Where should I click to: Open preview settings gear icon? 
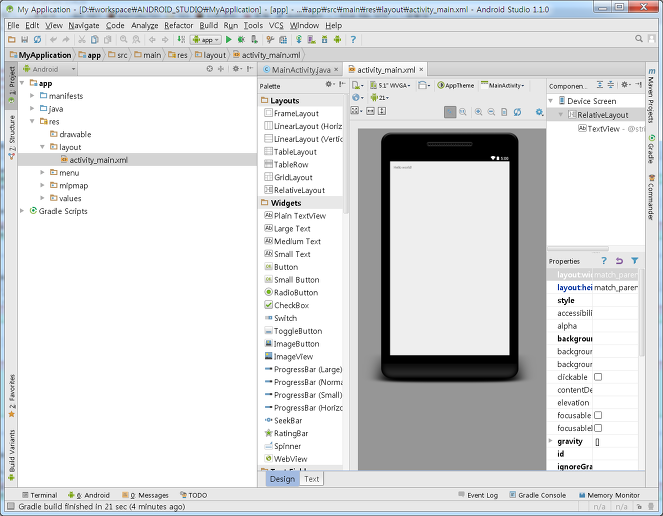(x=539, y=112)
